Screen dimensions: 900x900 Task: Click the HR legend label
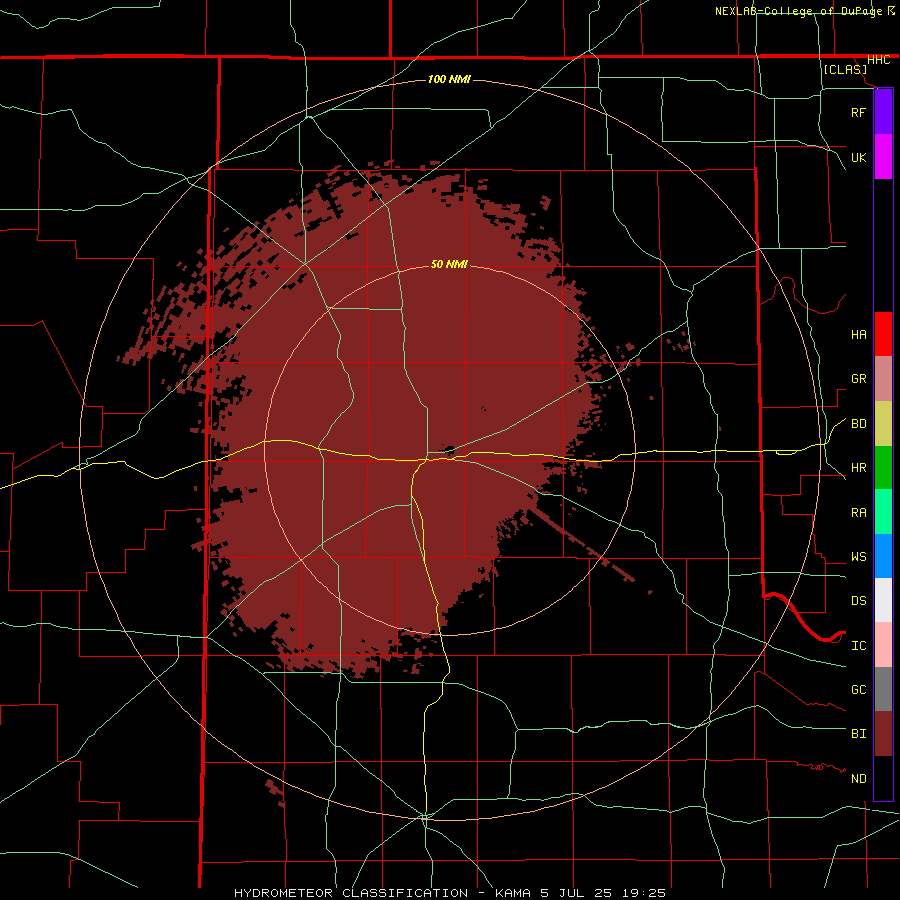pyautogui.click(x=858, y=468)
